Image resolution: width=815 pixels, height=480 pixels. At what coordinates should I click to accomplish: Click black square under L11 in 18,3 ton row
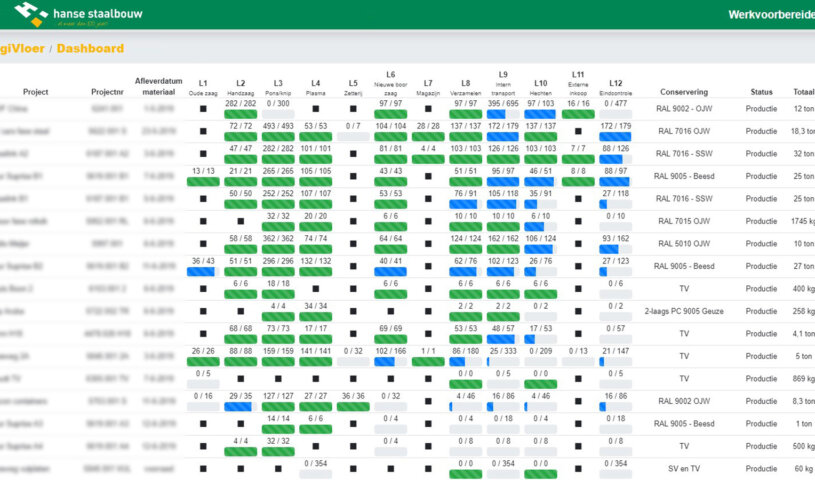pos(578,131)
